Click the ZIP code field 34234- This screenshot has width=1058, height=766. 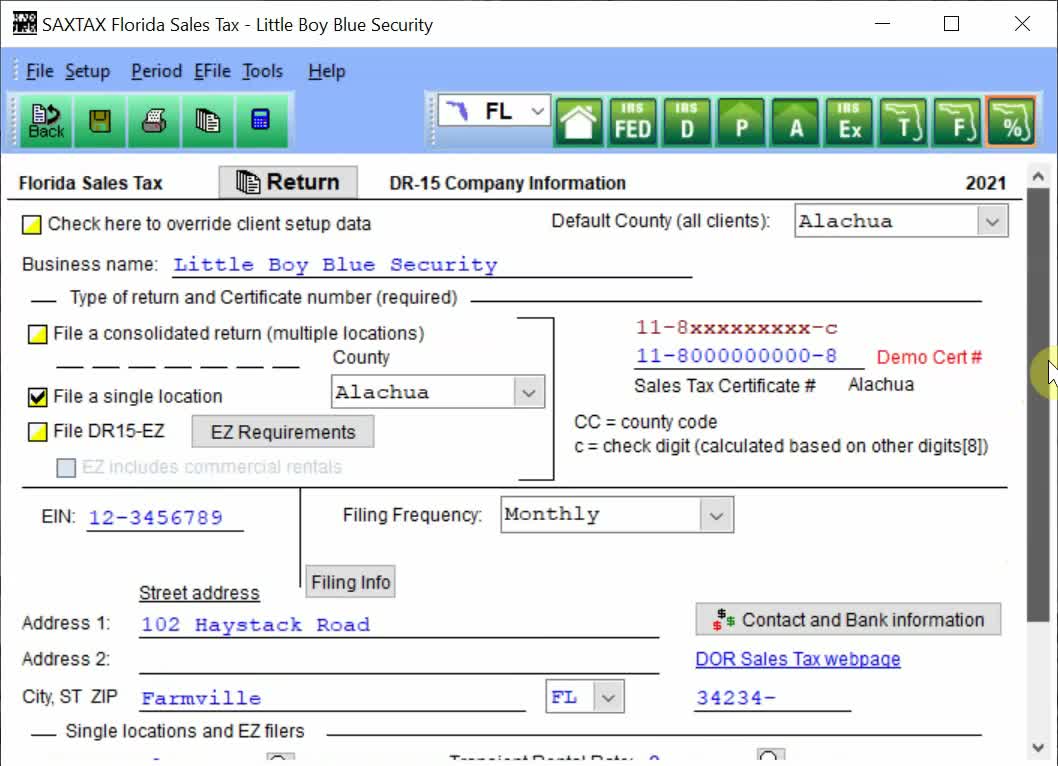[773, 698]
